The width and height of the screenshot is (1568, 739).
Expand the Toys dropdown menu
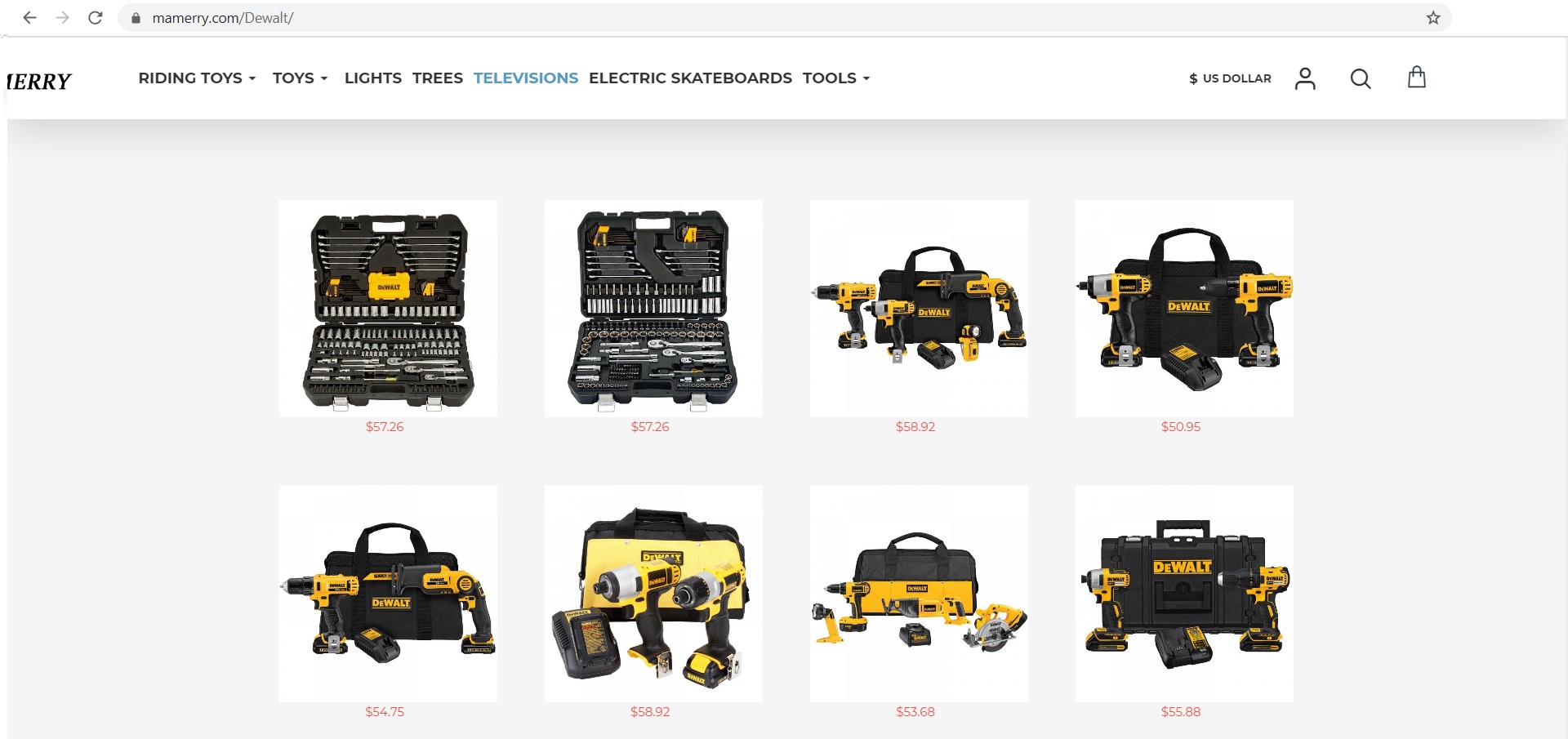pyautogui.click(x=300, y=78)
